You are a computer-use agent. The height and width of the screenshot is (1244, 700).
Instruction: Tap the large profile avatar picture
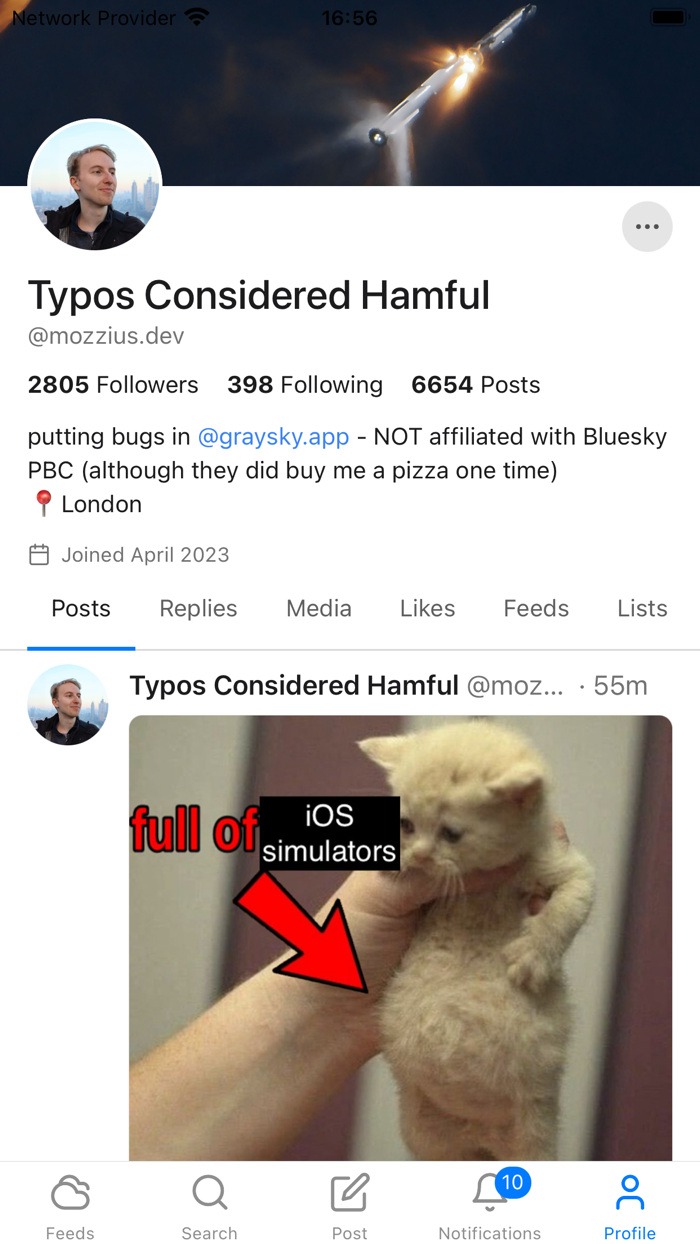click(x=95, y=185)
